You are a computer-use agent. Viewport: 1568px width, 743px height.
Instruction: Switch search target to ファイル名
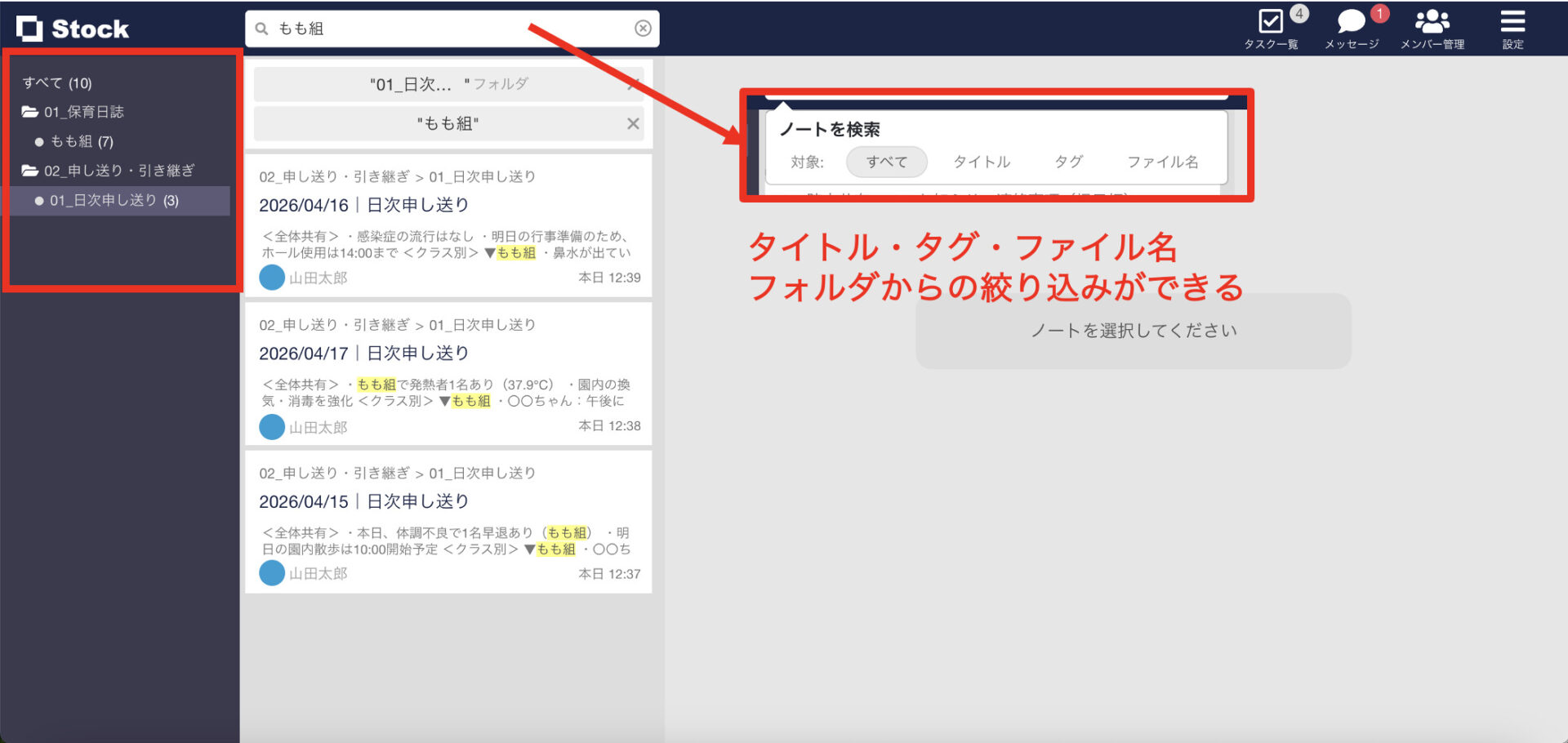pyautogui.click(x=1163, y=162)
